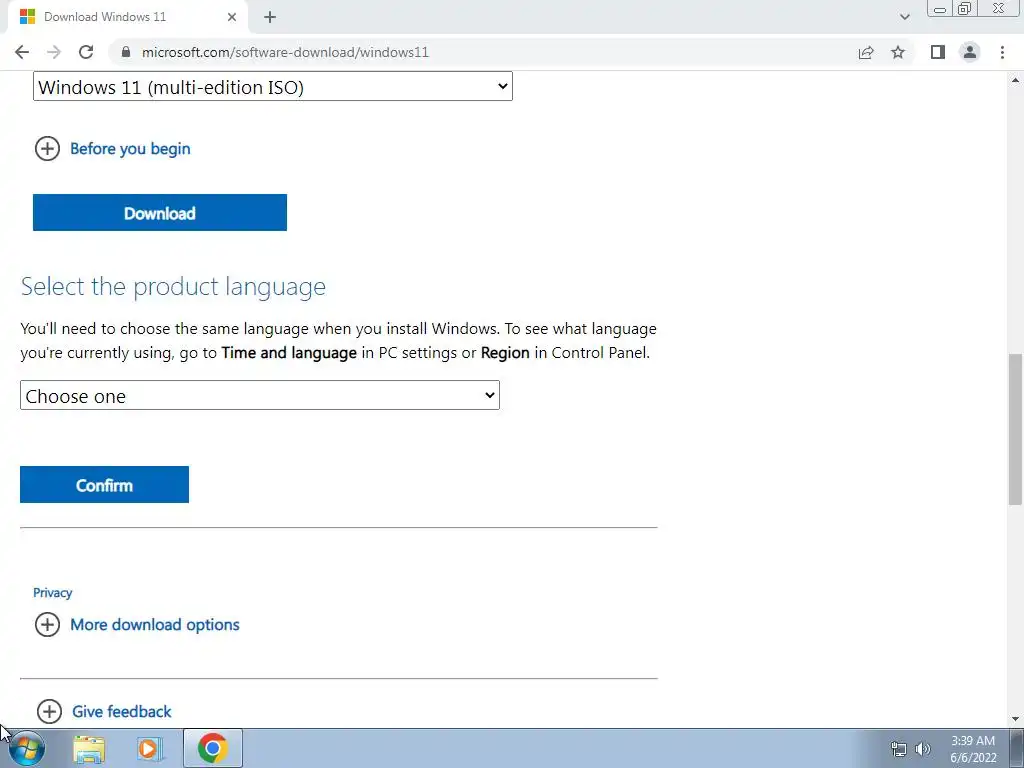Click the scrollbar up arrow
1024x768 pixels.
(x=1015, y=80)
